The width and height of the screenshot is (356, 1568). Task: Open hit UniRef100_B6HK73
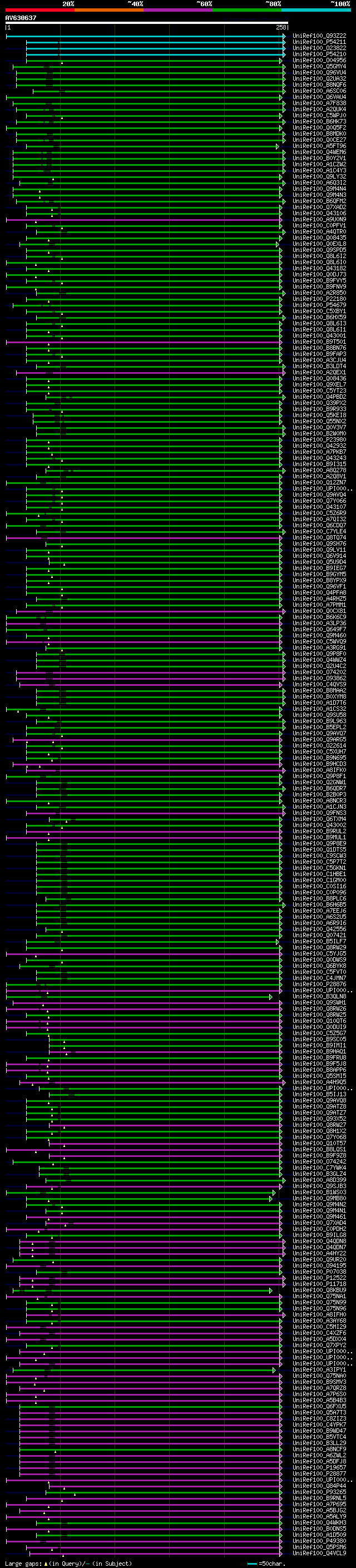coord(319,121)
